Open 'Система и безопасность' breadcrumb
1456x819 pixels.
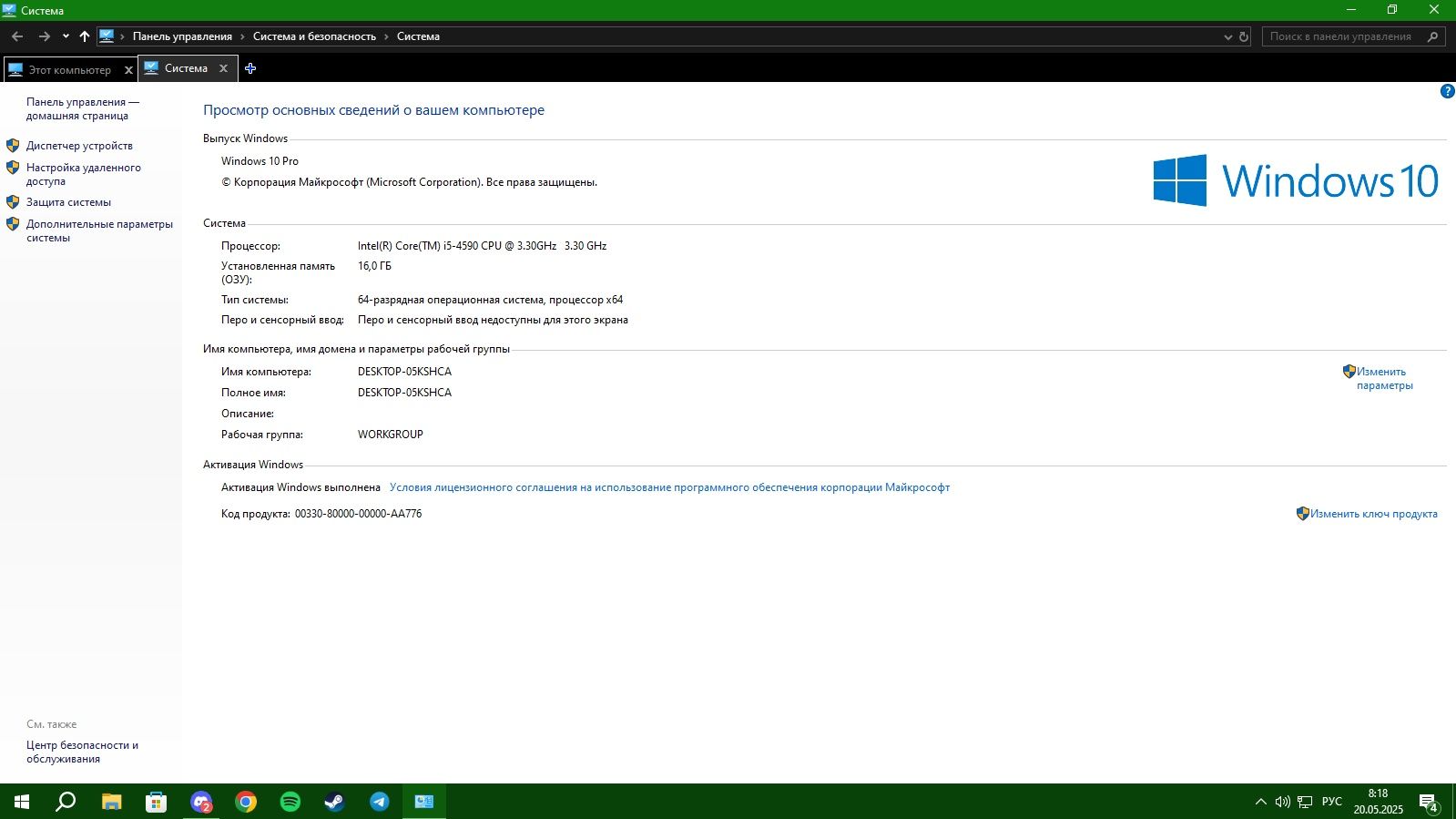[314, 36]
